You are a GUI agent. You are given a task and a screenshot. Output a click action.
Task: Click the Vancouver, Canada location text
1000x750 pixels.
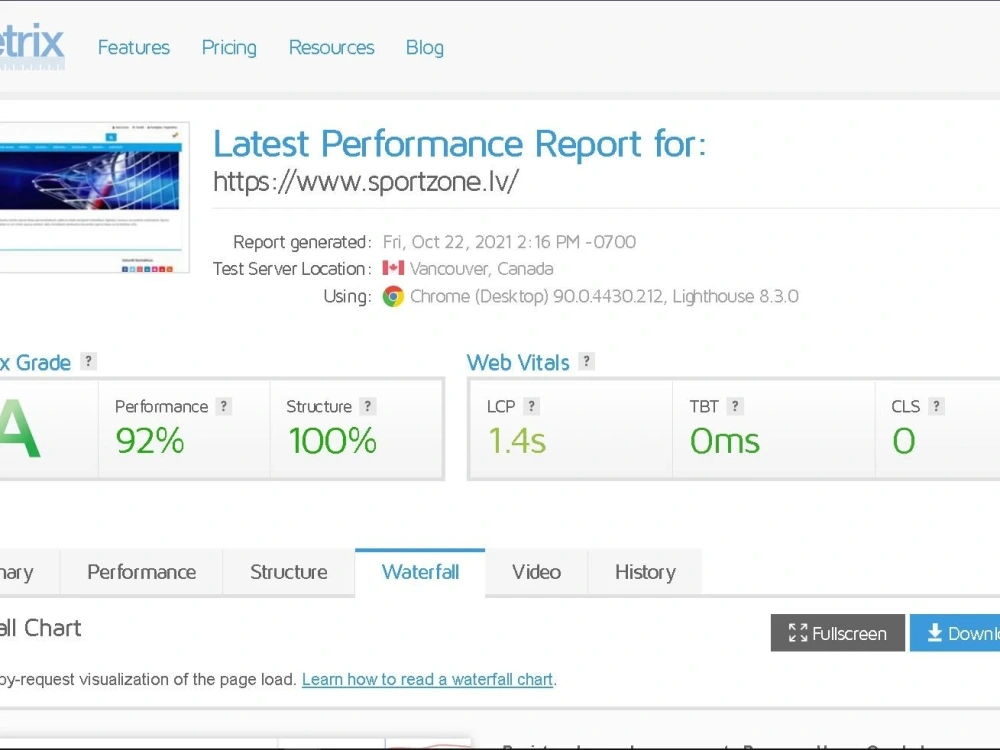(x=482, y=268)
